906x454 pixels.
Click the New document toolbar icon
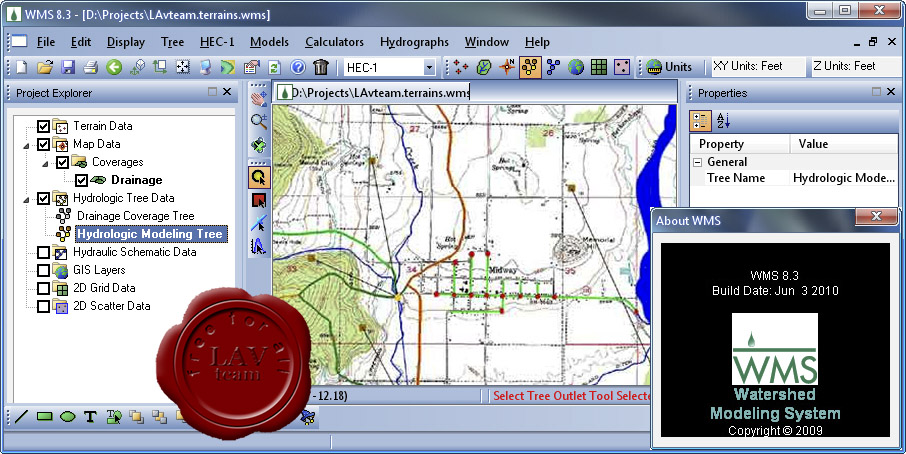(21, 67)
